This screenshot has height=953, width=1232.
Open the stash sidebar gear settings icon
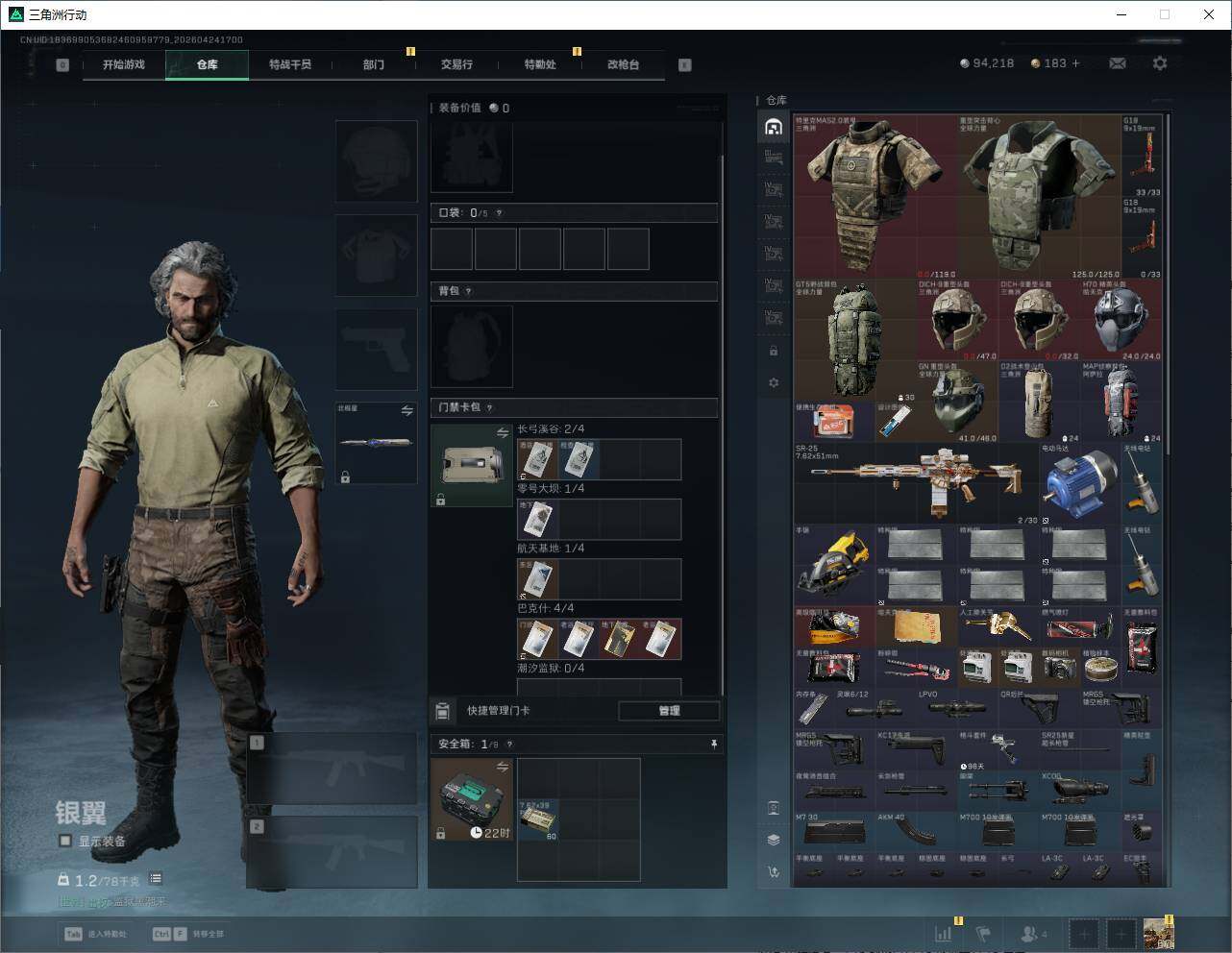pos(774,382)
